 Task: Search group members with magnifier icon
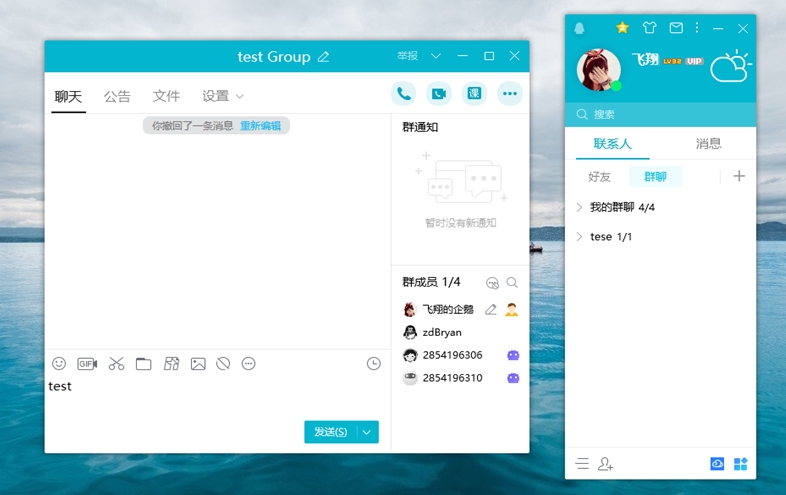[x=512, y=283]
